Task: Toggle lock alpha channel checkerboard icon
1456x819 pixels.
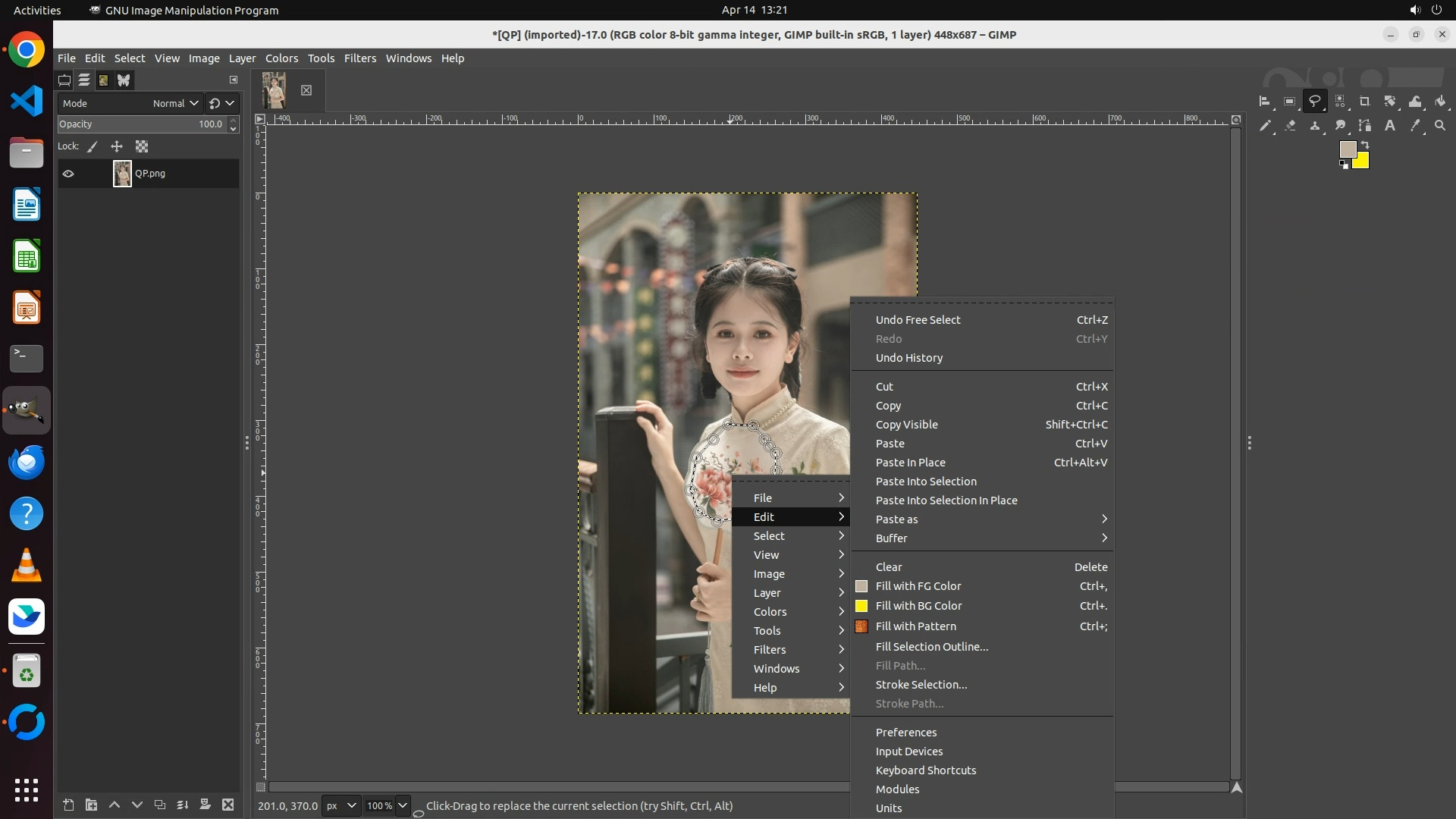Action: click(x=142, y=146)
